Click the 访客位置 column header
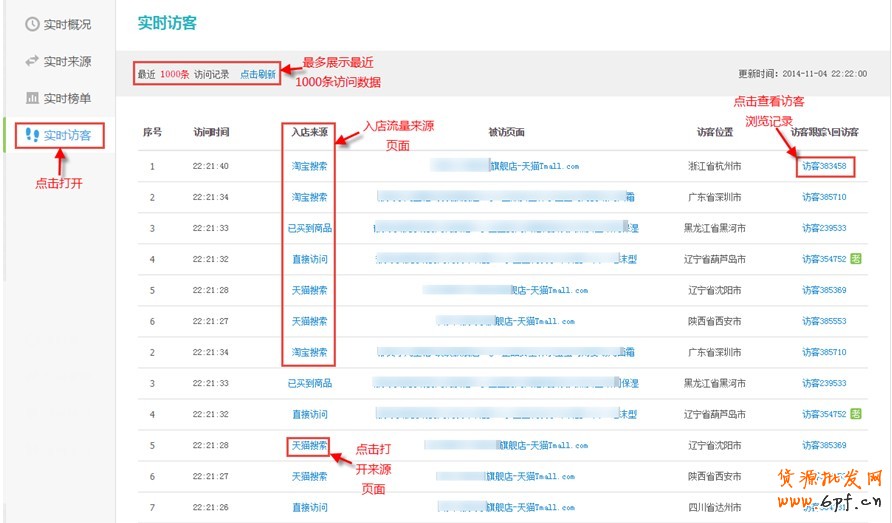The image size is (892, 523). tap(715, 132)
